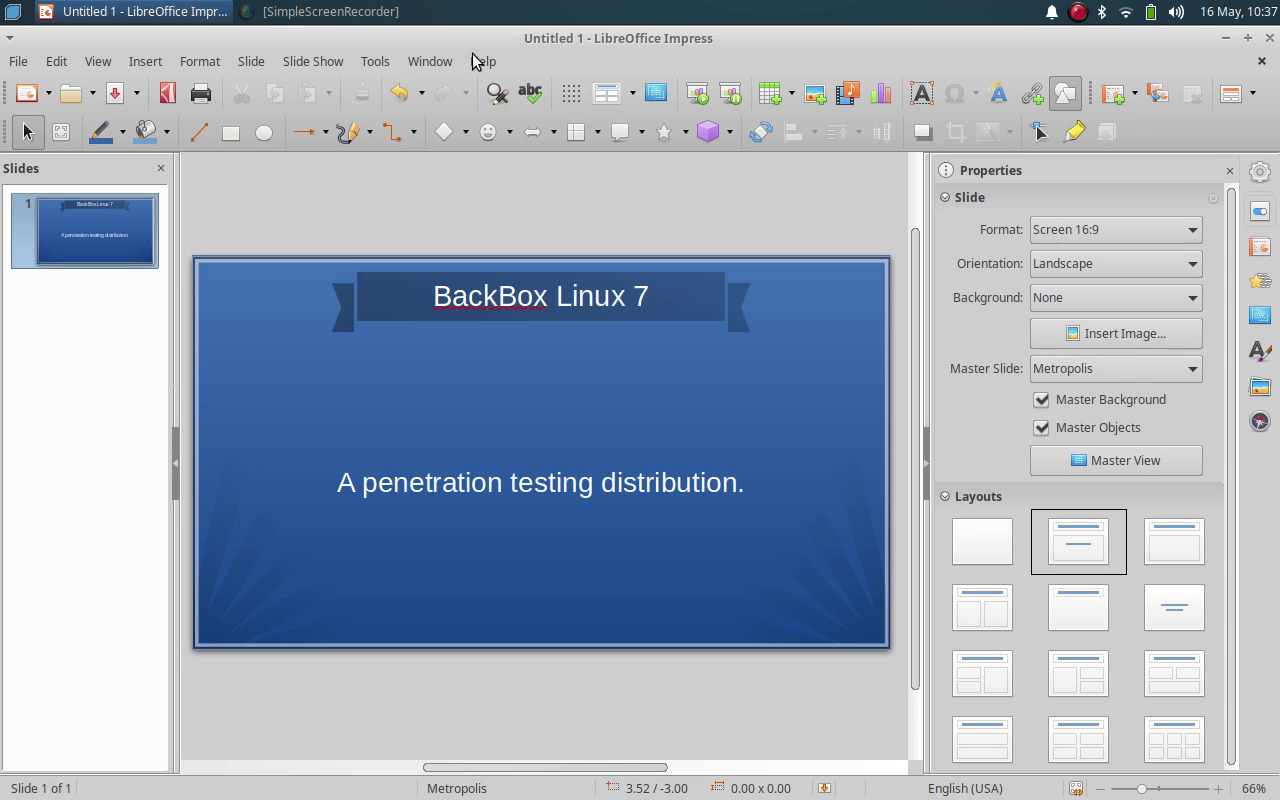Toggle the display grid icon
Viewport: 1280px width, 800px height.
pyautogui.click(x=571, y=93)
